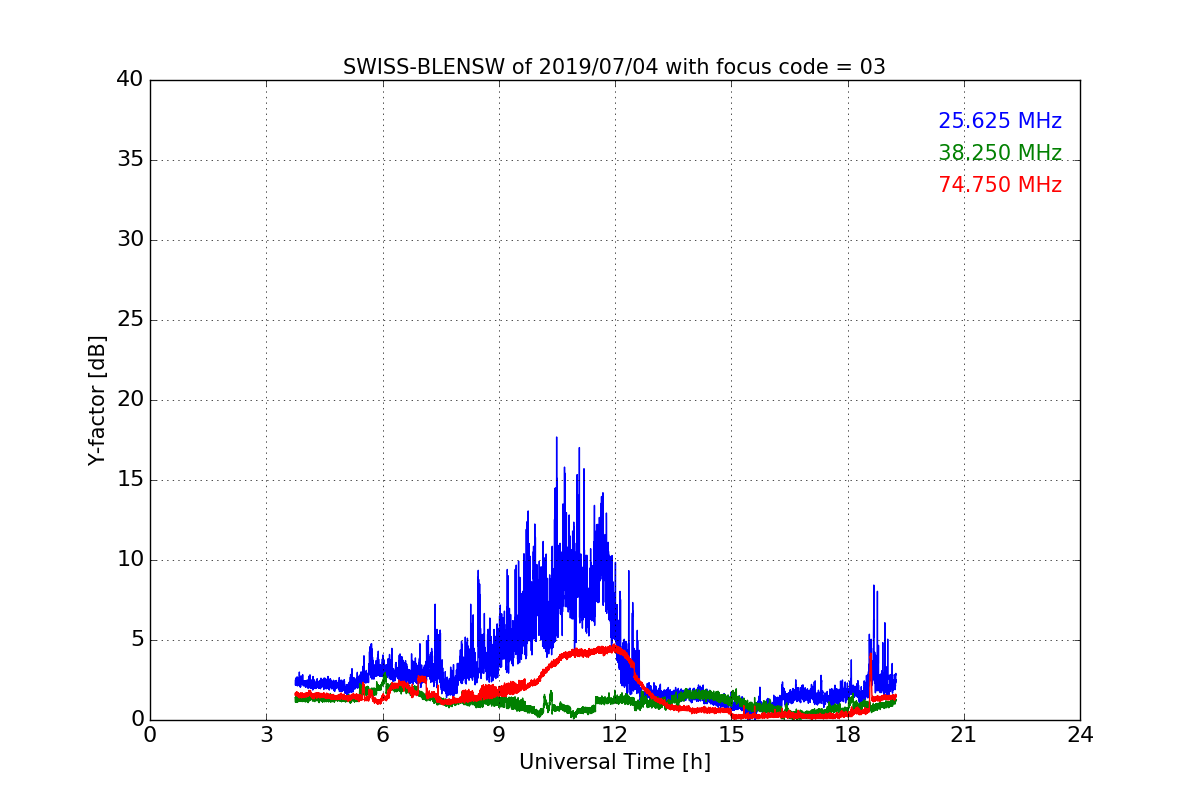Select the 25.625 MHz legend label

[1000, 121]
